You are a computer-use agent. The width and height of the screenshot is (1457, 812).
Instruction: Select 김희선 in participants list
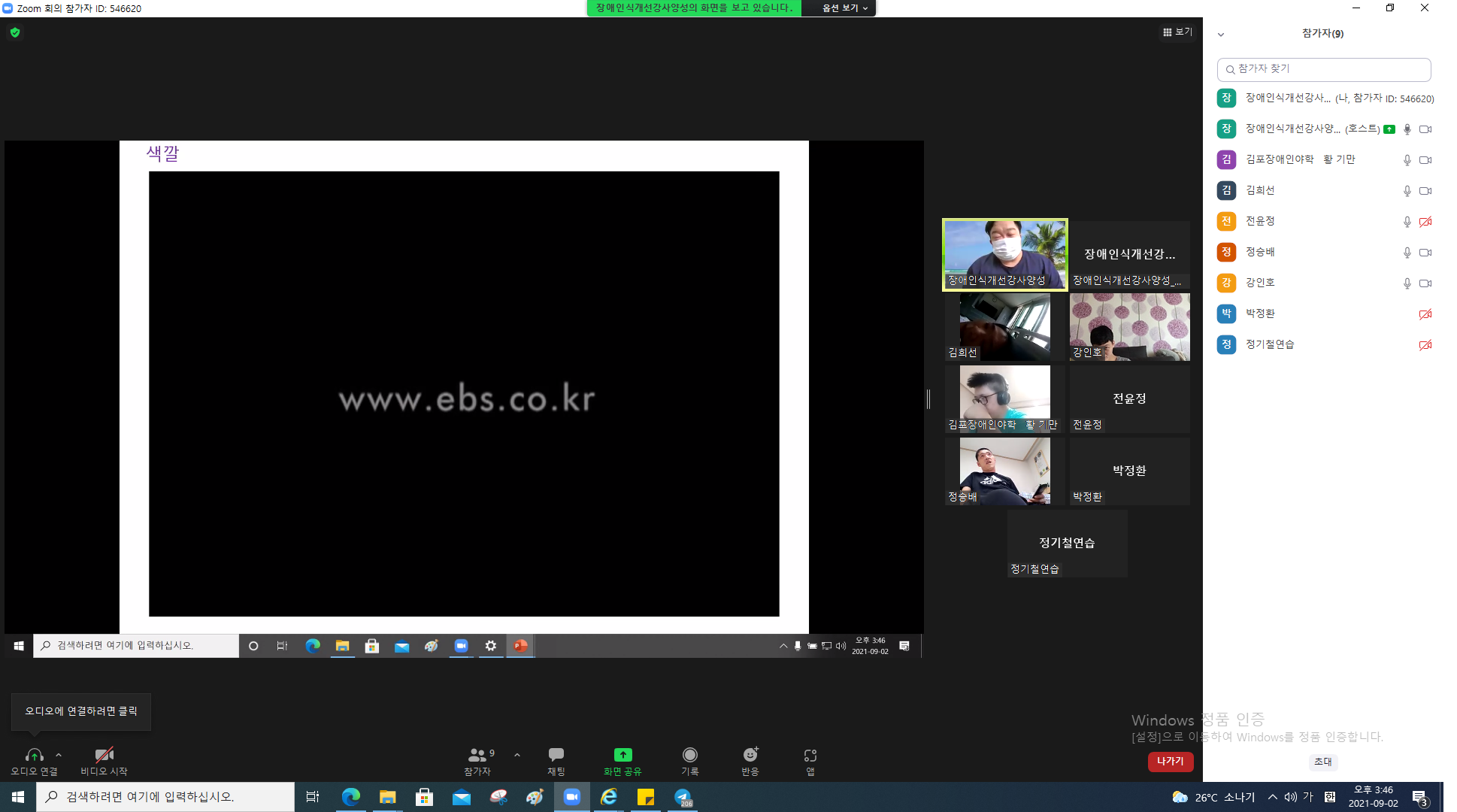click(1324, 191)
